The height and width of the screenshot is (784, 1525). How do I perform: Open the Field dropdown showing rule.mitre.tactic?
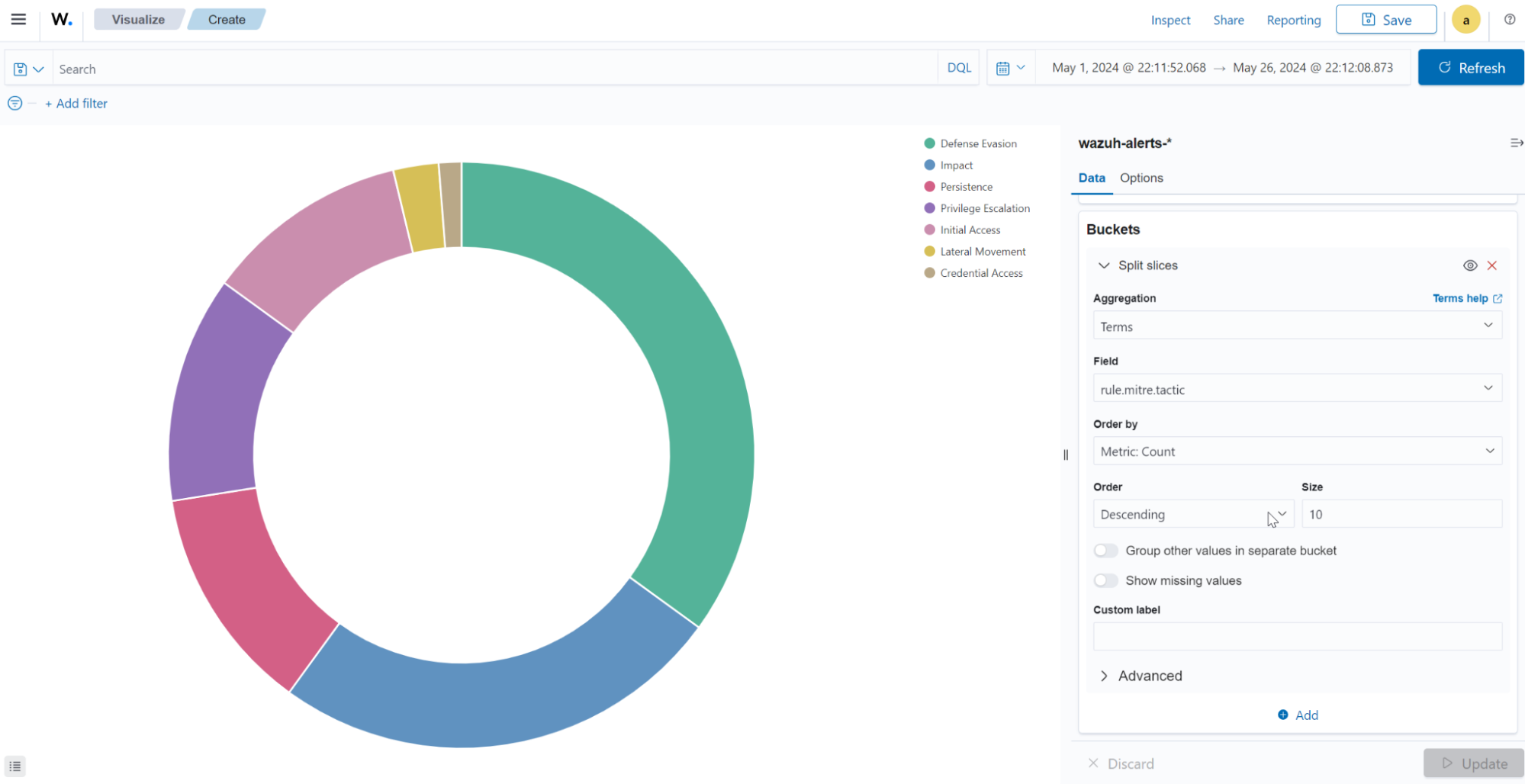[x=1297, y=388]
